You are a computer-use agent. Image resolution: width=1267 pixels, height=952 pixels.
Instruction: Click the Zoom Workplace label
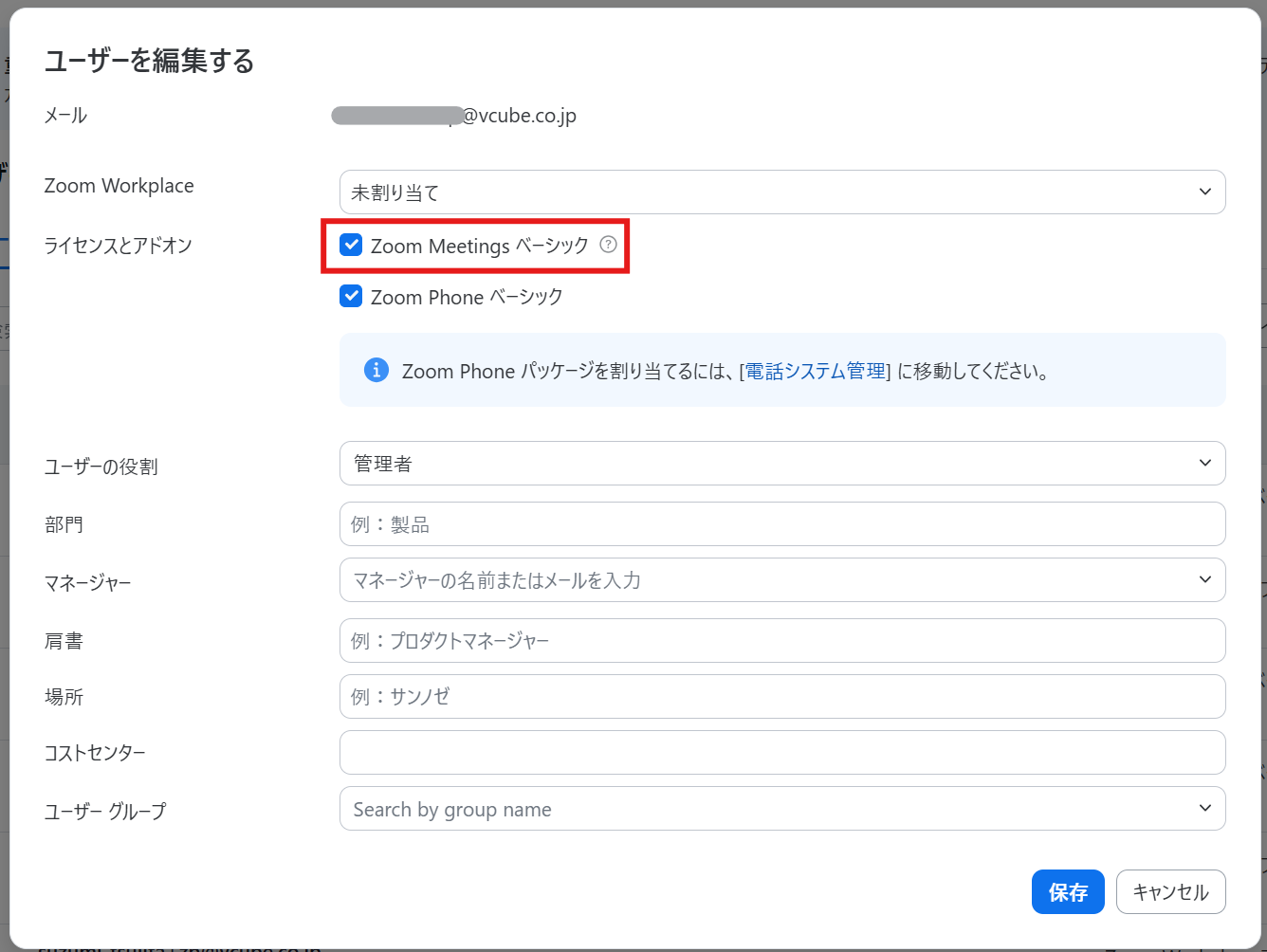click(x=119, y=186)
